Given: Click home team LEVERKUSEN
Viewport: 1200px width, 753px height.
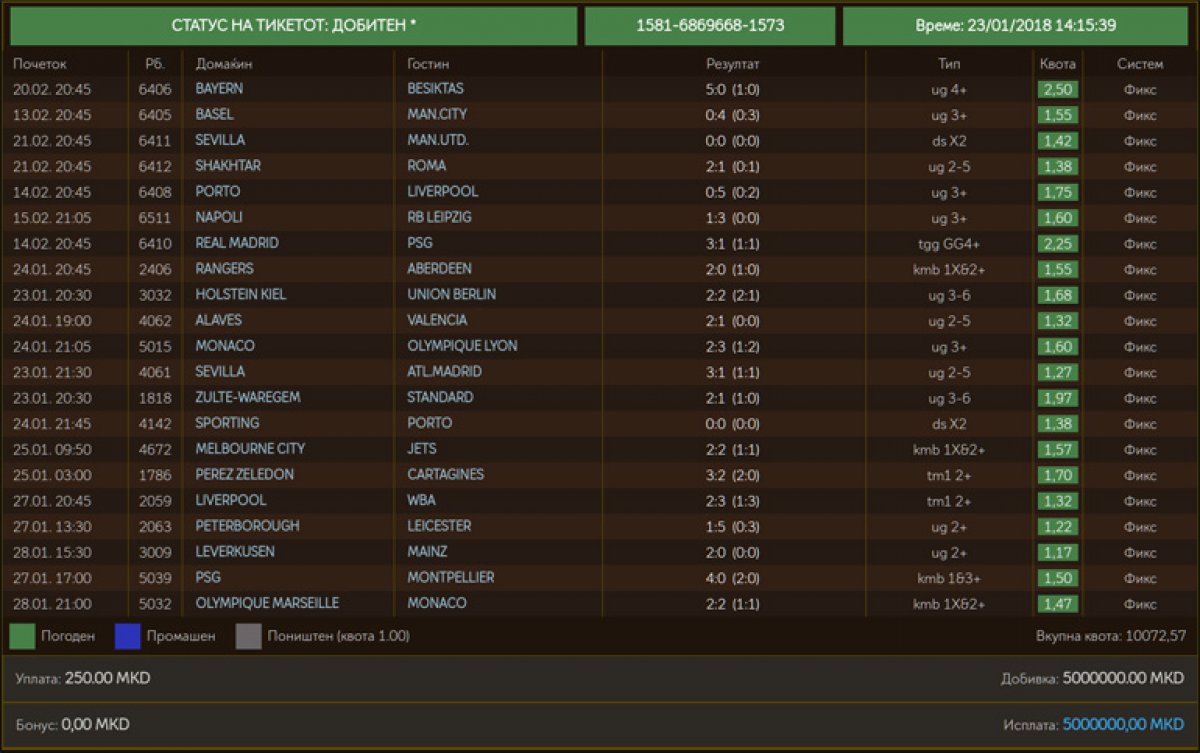Looking at the screenshot, I should pos(235,552).
